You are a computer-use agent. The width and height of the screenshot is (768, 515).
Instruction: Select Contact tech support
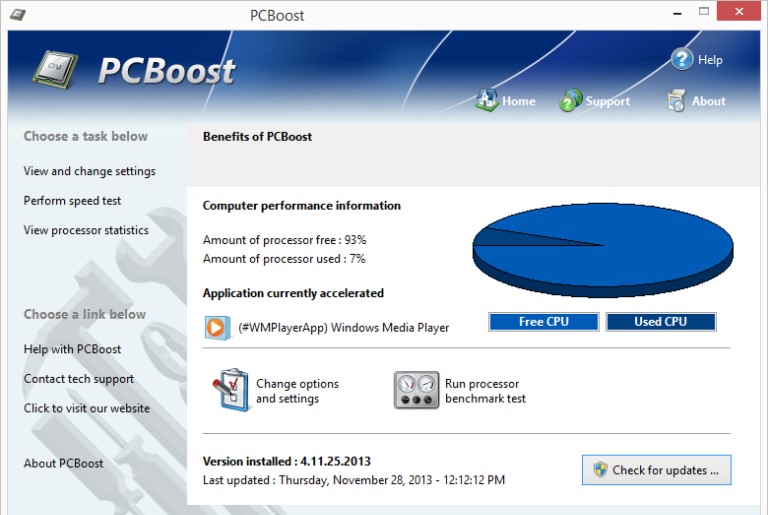78,379
